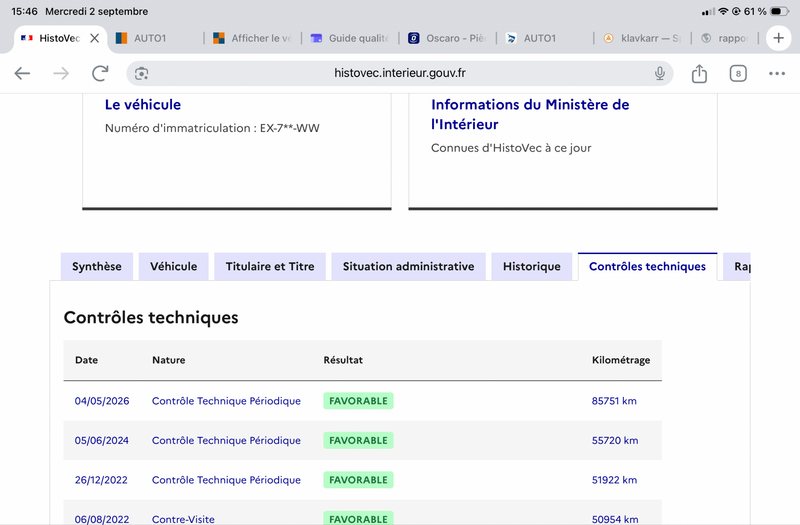Image resolution: width=800 pixels, height=525 pixels.
Task: Select the Titulaire et Titre tab
Action: pyautogui.click(x=270, y=266)
